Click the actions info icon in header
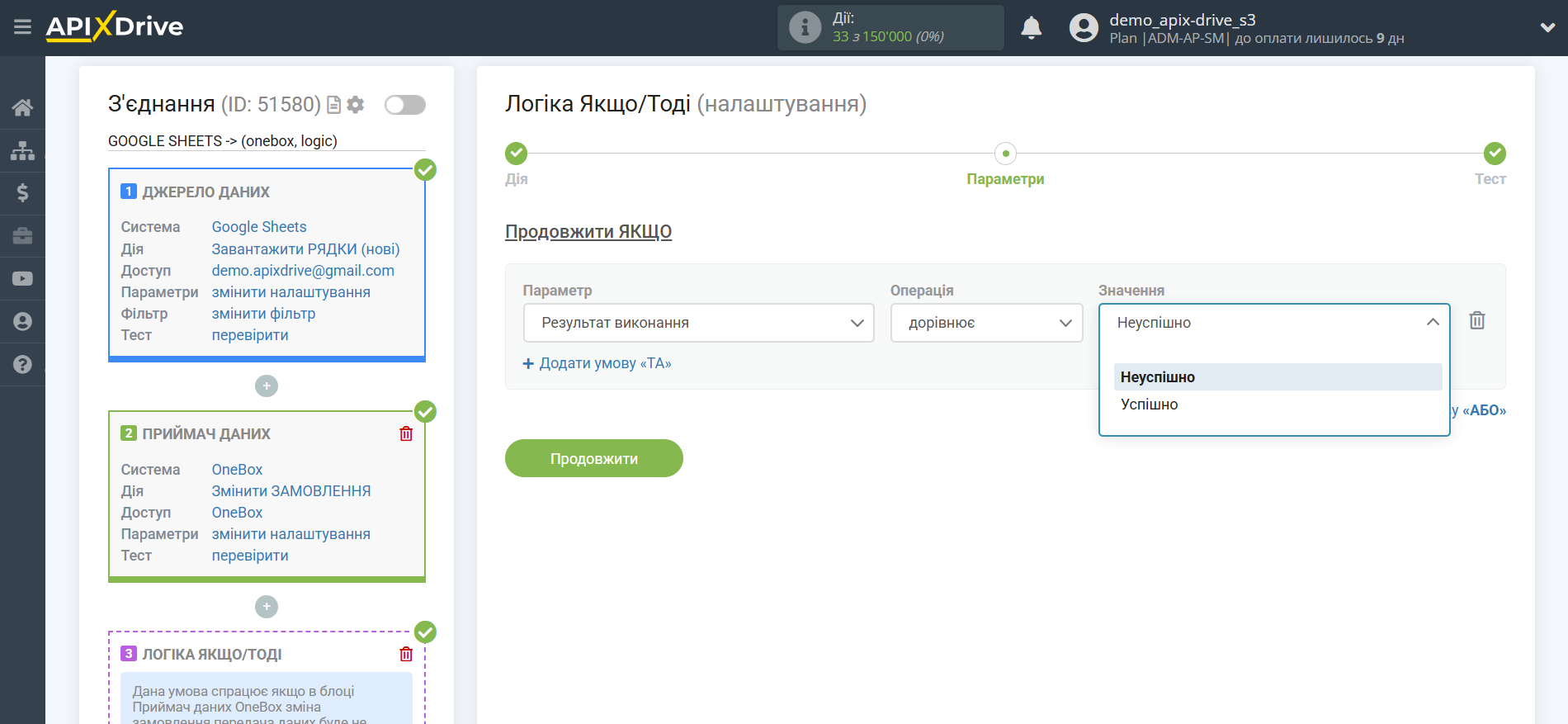The height and width of the screenshot is (724, 1568). pyautogui.click(x=805, y=27)
